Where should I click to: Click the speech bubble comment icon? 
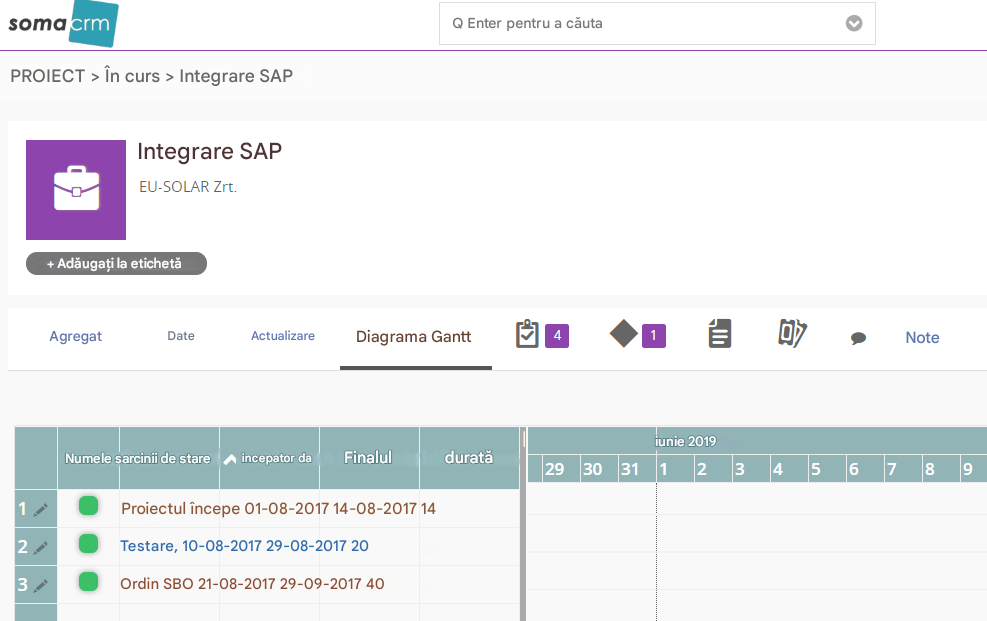point(858,338)
